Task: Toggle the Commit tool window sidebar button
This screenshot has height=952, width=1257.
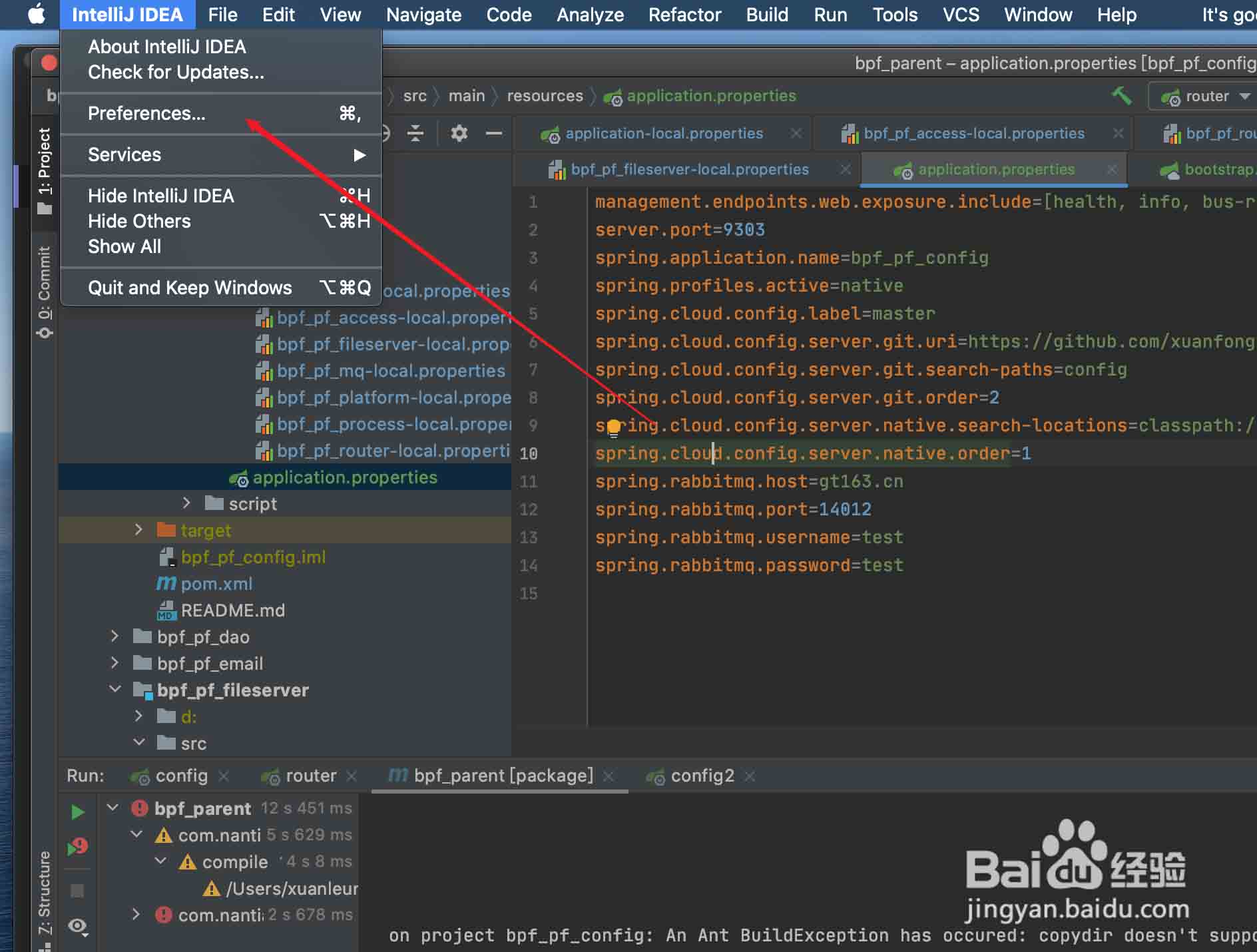Action: tap(44, 292)
